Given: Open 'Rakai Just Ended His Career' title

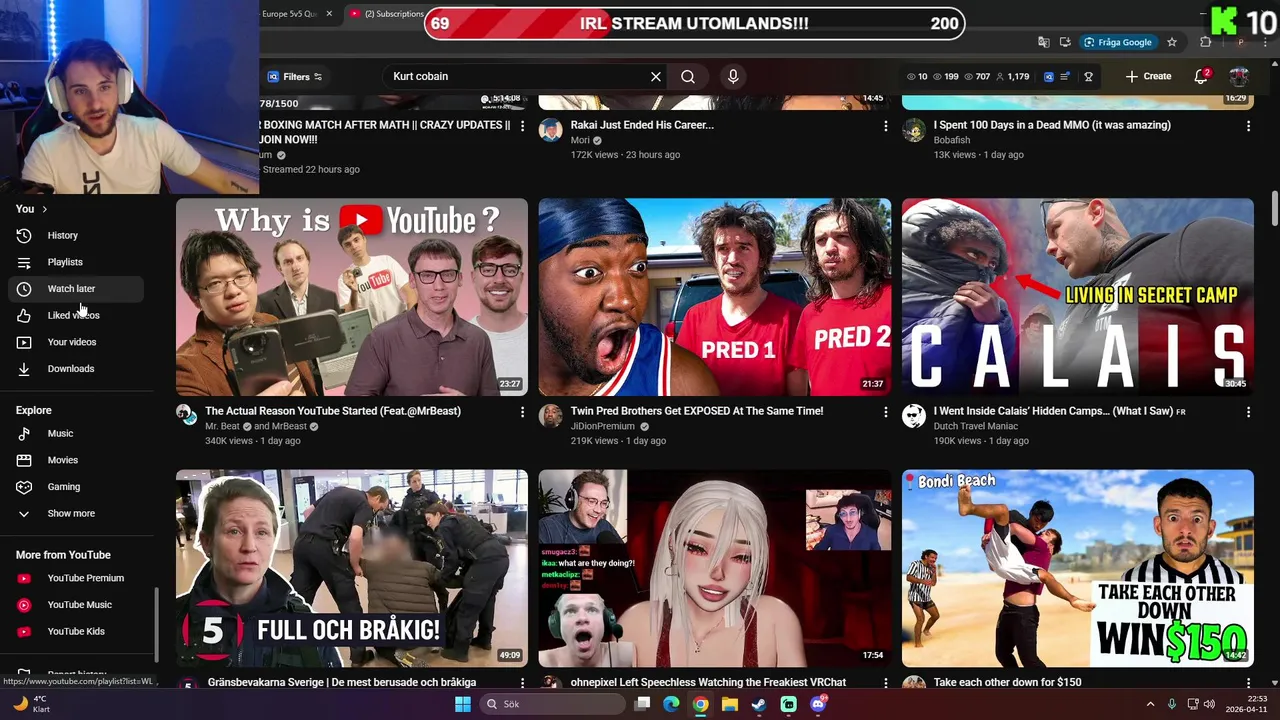Looking at the screenshot, I should pyautogui.click(x=642, y=125).
